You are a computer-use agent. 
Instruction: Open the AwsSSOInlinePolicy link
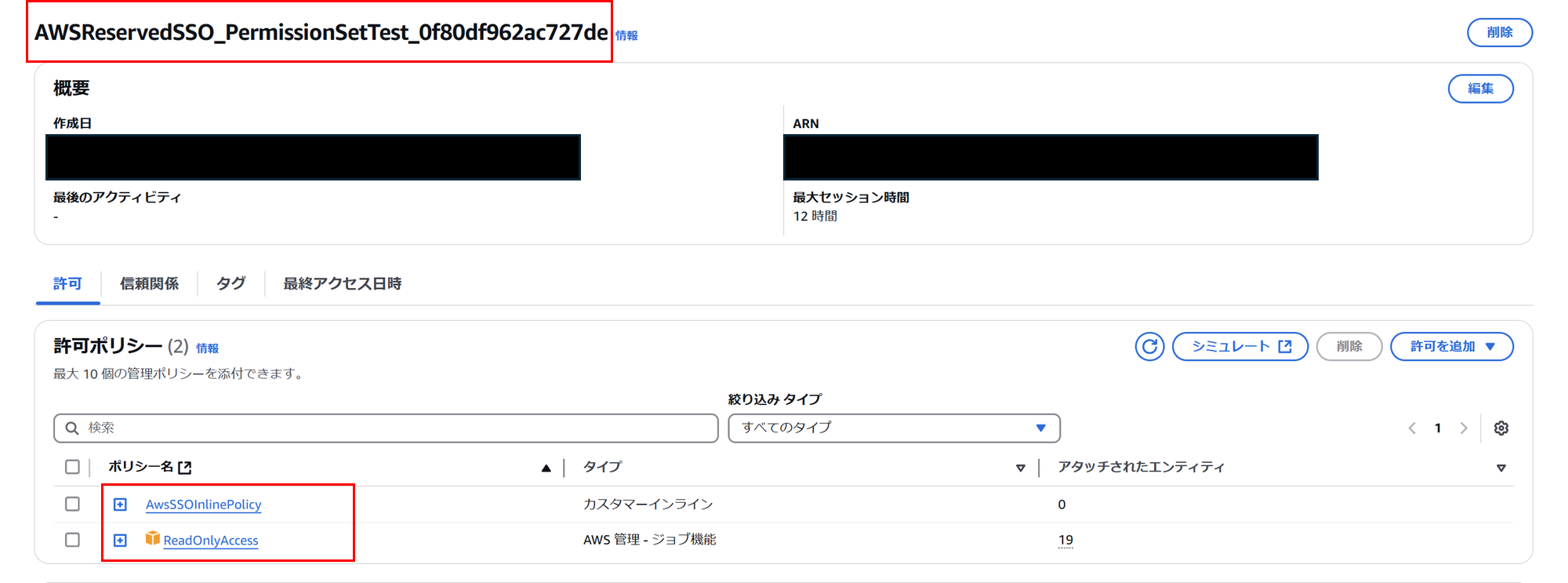pyautogui.click(x=203, y=505)
